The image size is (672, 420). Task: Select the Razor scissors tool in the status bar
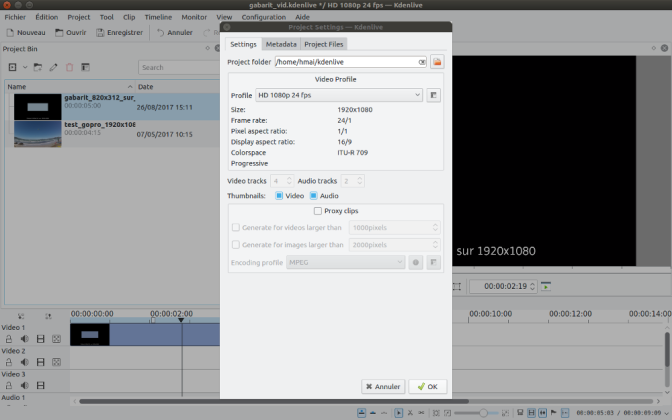coord(410,413)
